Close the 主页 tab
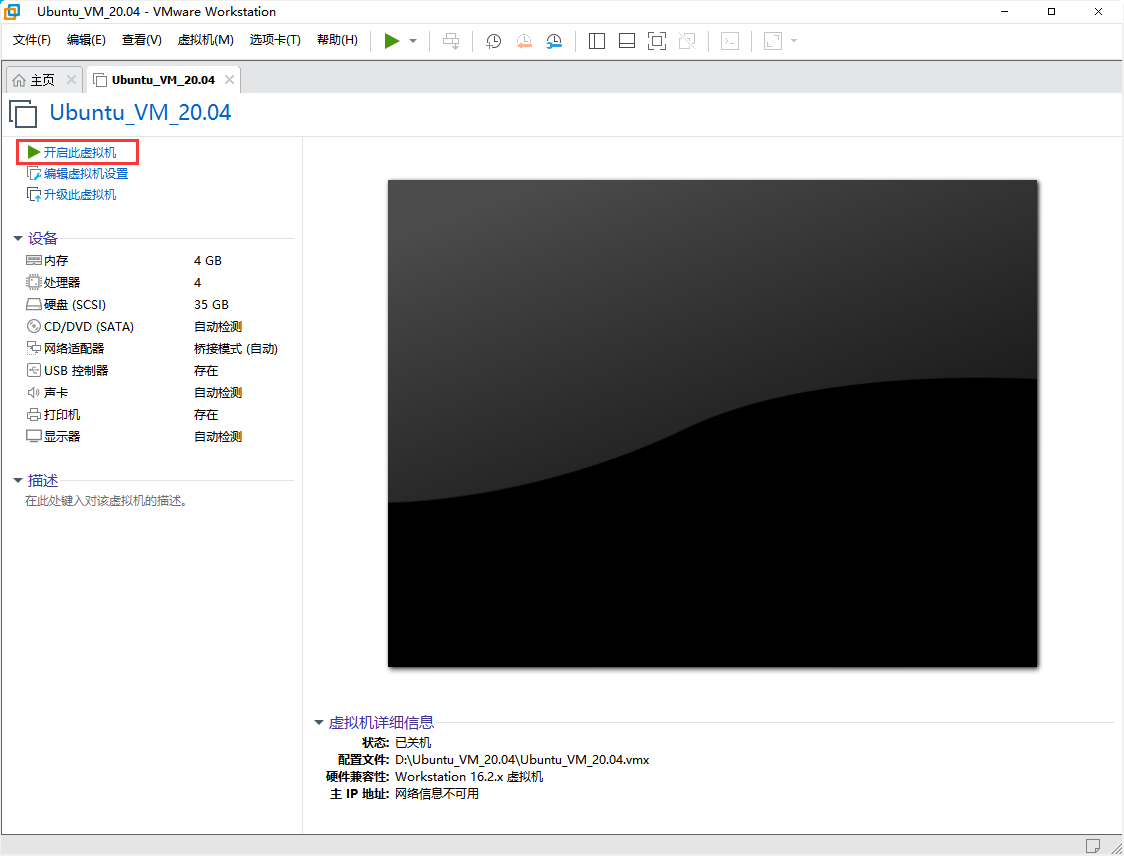 pos(71,80)
